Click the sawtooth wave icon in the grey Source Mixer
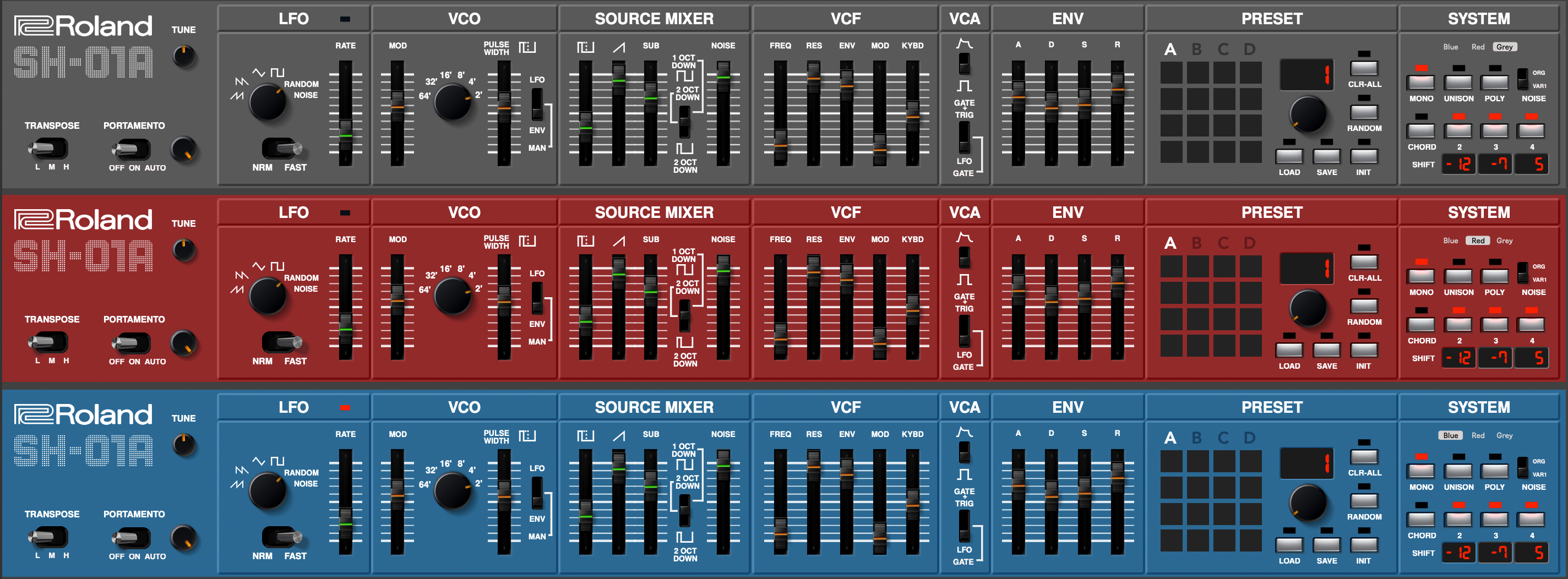 (x=618, y=47)
